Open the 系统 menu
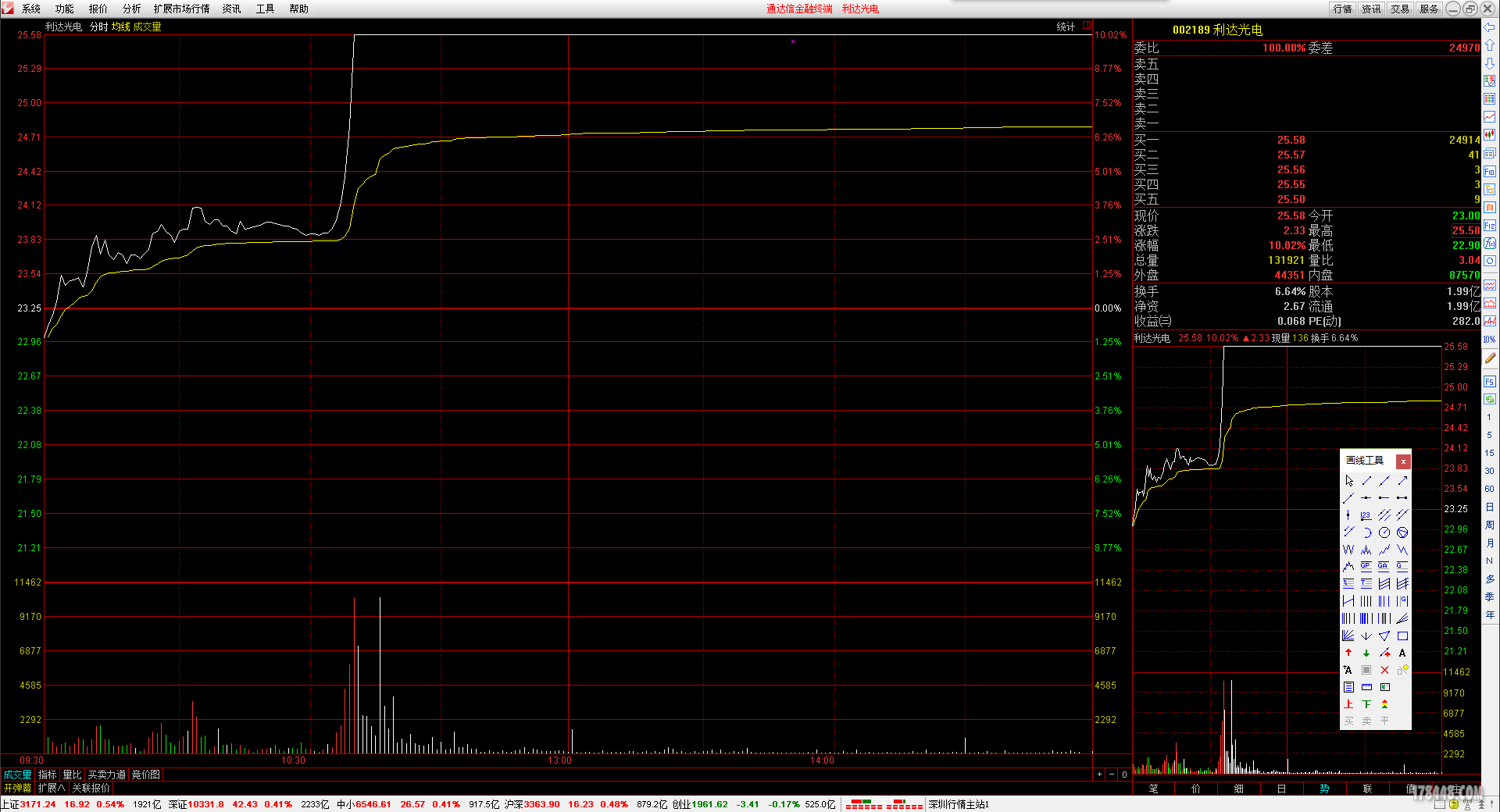1500x812 pixels. 30,9
